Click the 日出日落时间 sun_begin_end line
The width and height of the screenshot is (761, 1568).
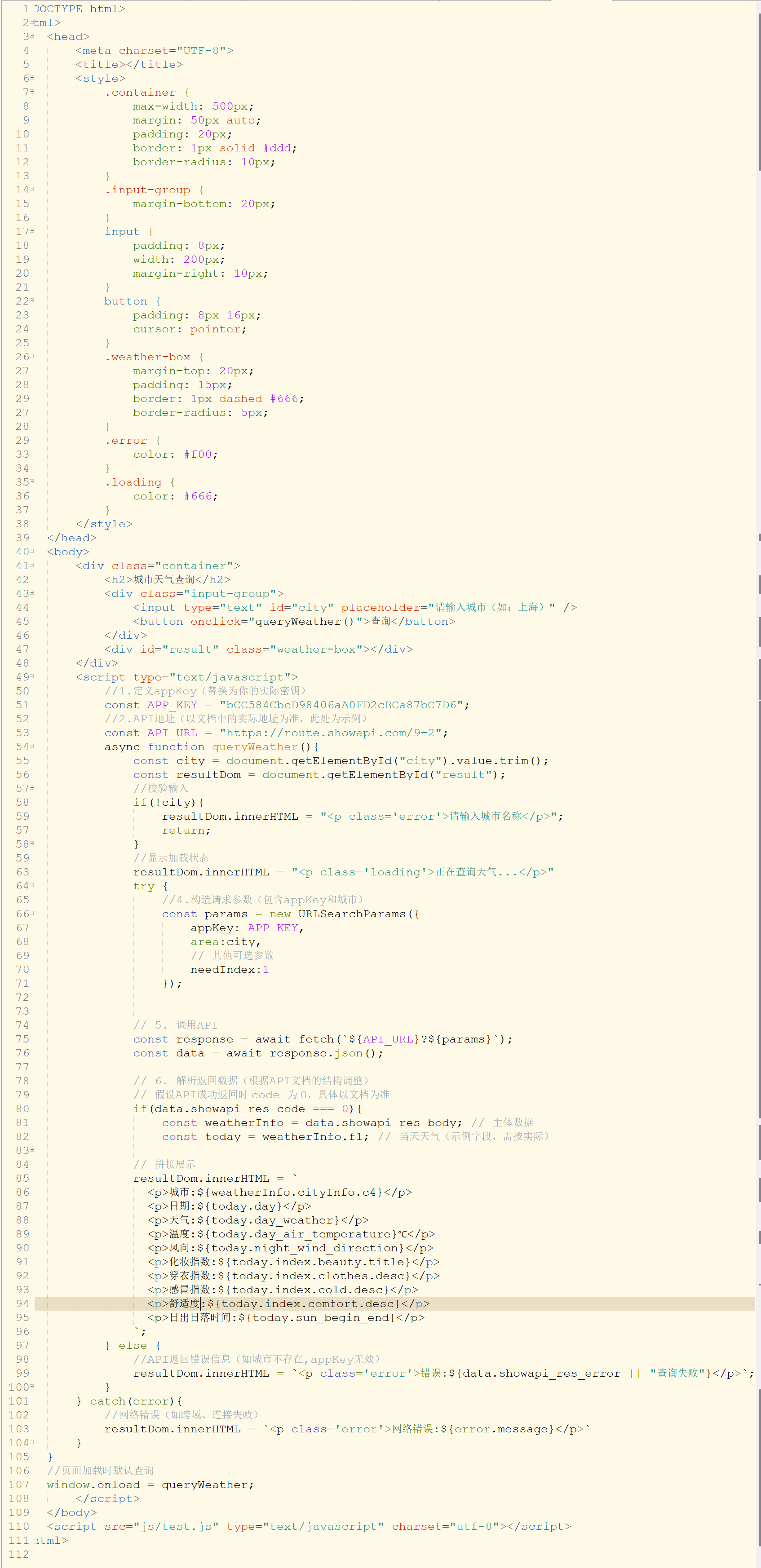tap(287, 1318)
